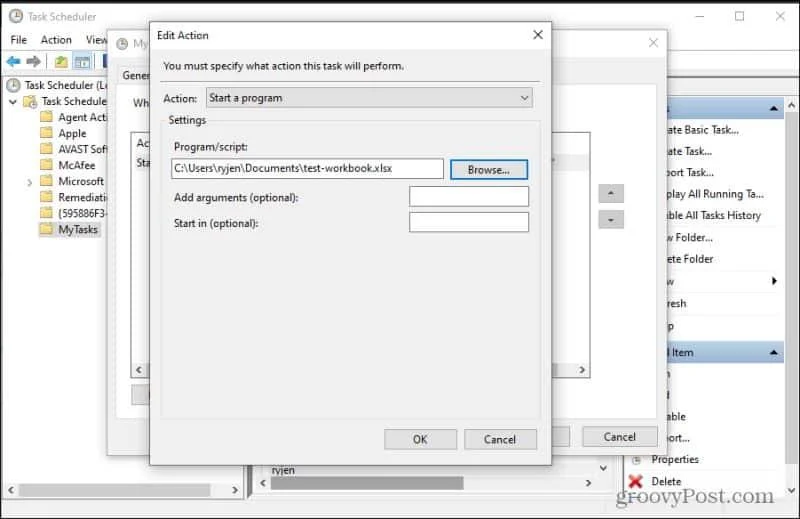This screenshot has height=519, width=800.
Task: Expand the Microsoft folder node
Action: point(29,182)
